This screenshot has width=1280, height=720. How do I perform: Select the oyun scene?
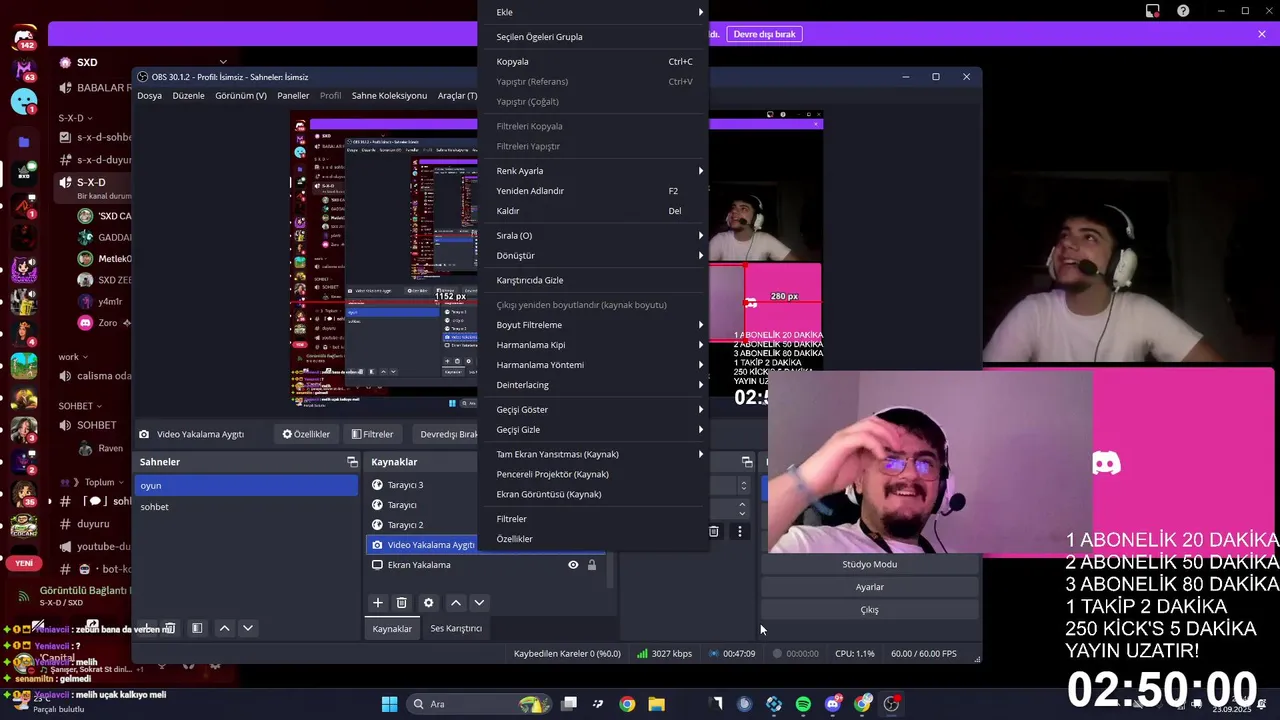[x=246, y=486]
